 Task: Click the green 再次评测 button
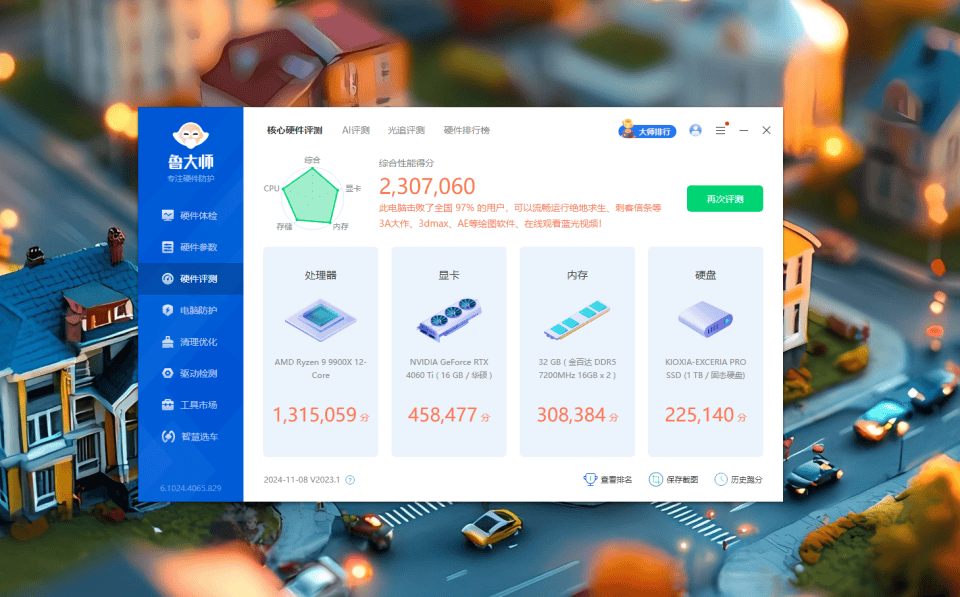725,199
